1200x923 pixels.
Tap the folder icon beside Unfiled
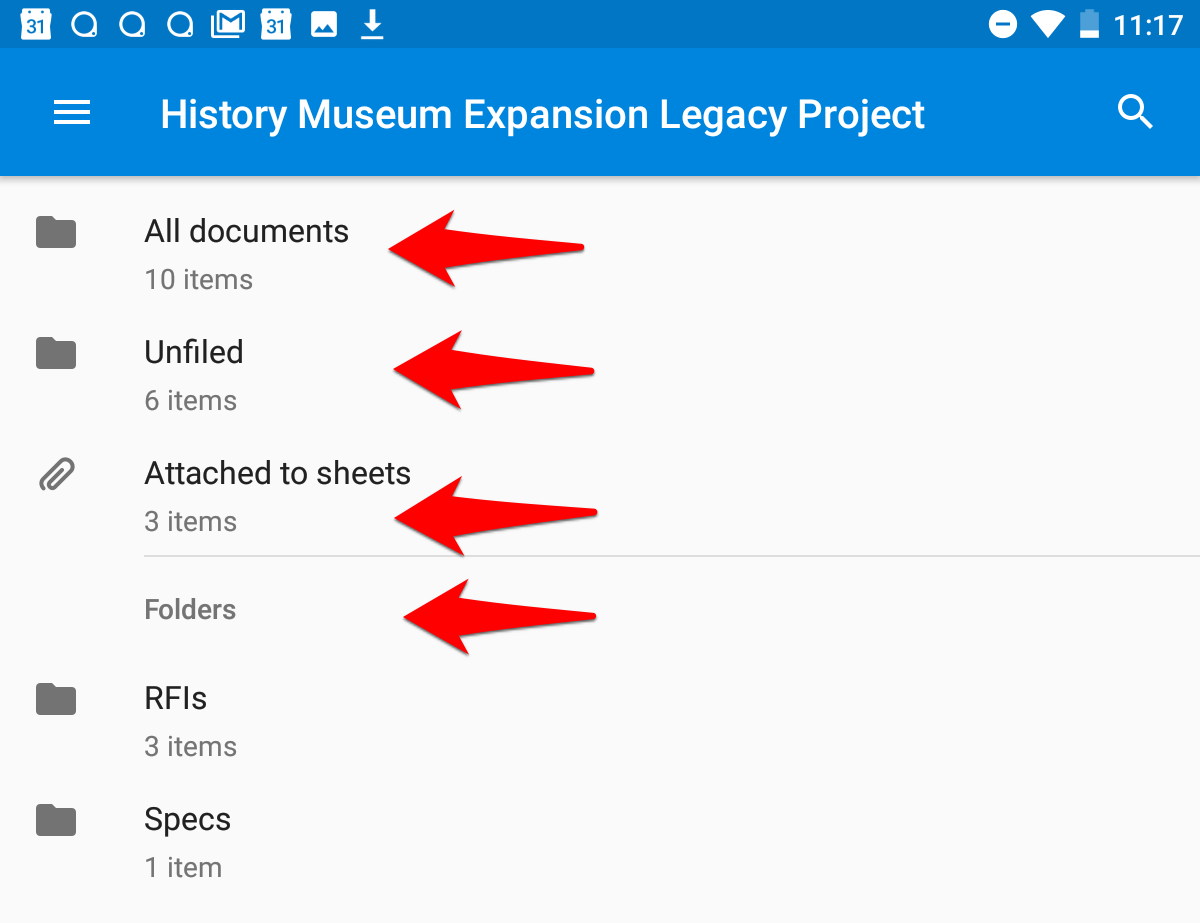pos(56,353)
